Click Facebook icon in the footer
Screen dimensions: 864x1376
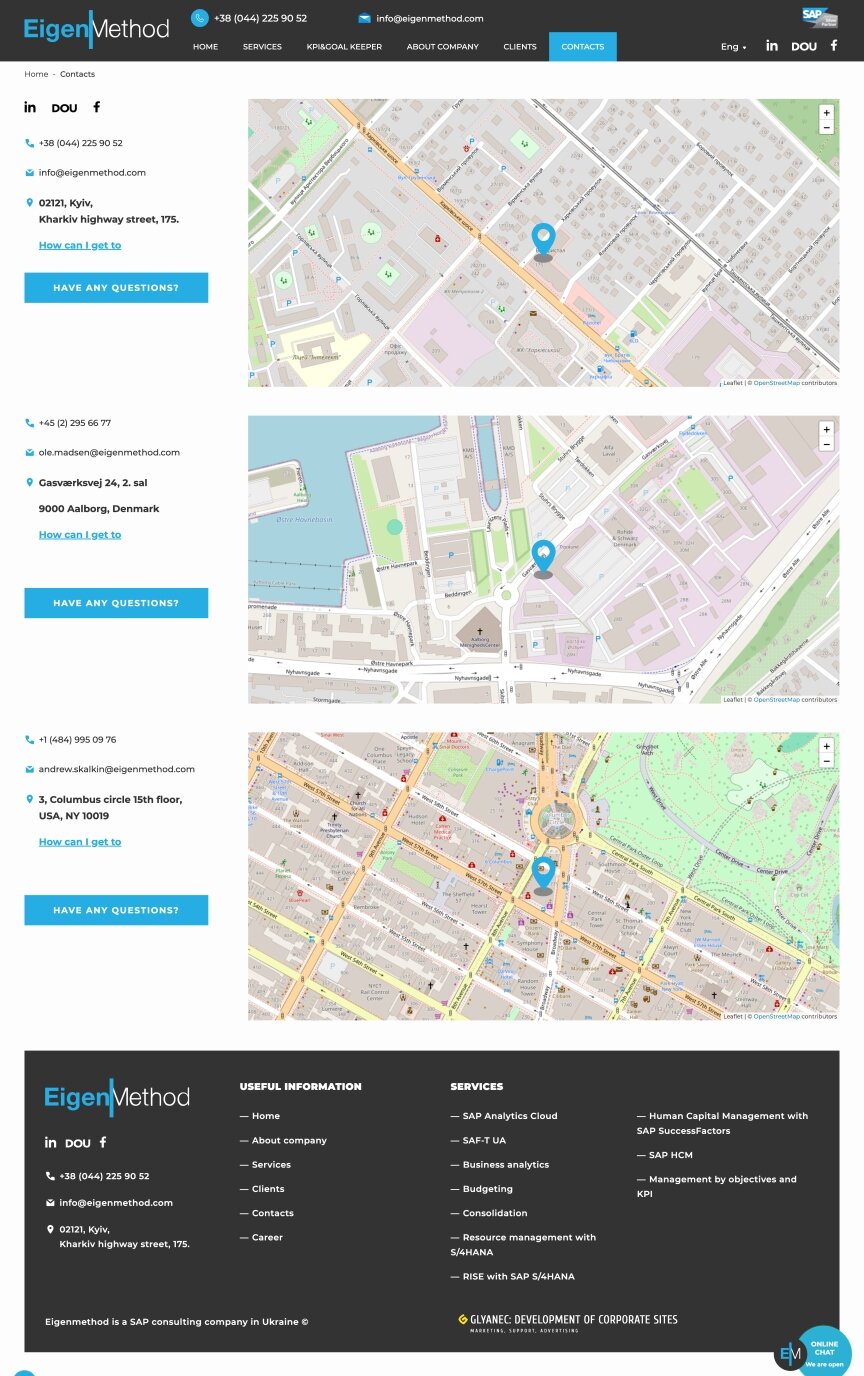(x=102, y=1142)
